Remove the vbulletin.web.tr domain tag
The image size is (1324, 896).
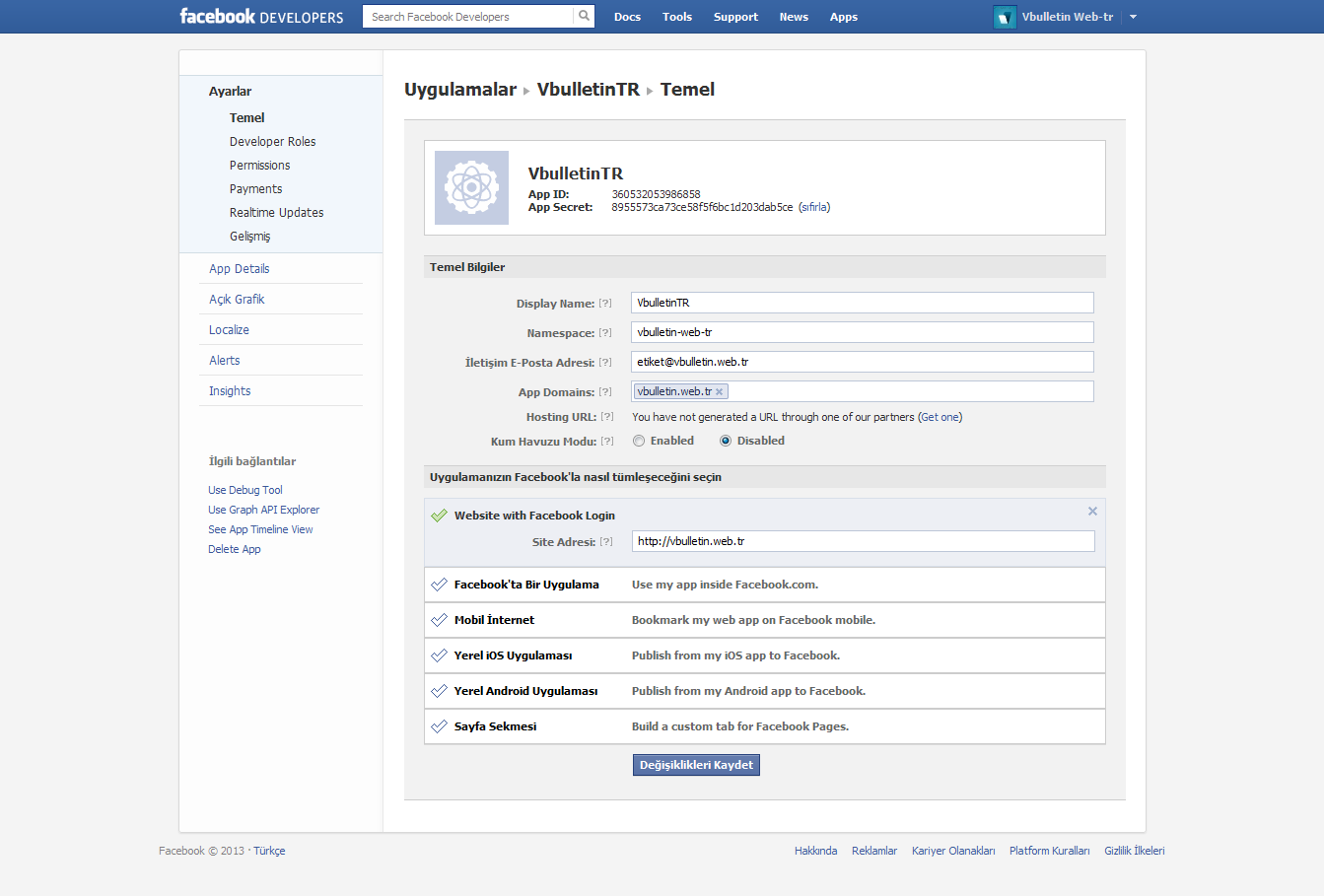tap(720, 392)
